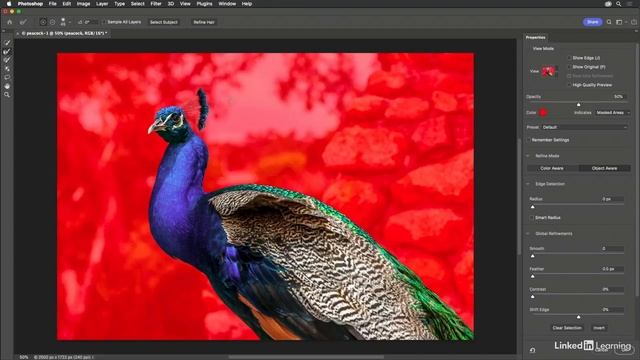Image resolution: width=640 pixels, height=360 pixels.
Task: Click the reset workspace icon at panel bottom
Action: 532,350
